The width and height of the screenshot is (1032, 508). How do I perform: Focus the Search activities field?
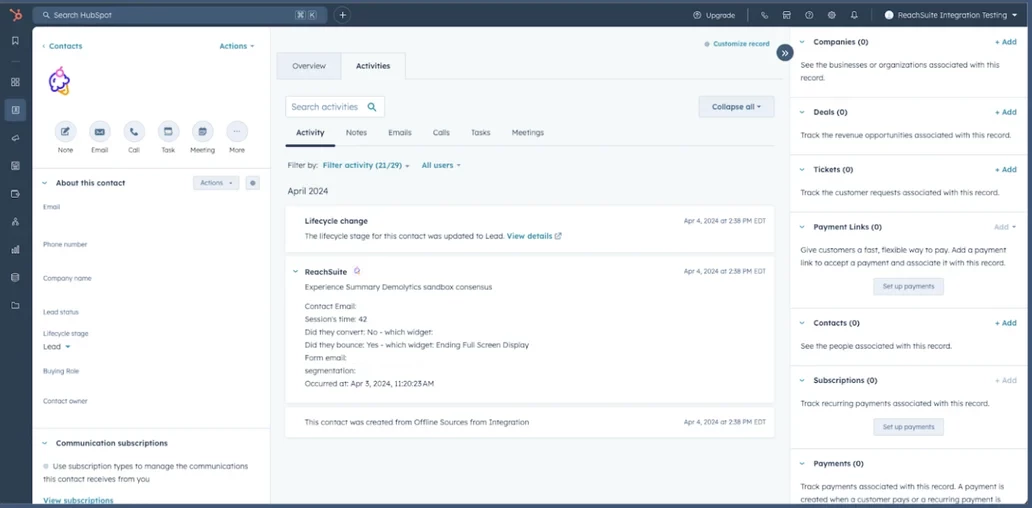pyautogui.click(x=335, y=107)
